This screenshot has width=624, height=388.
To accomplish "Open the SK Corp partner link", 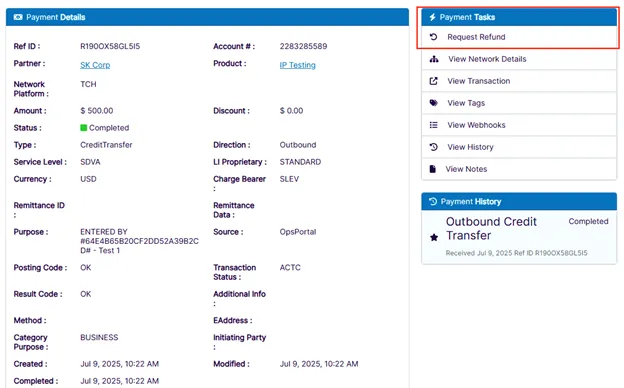I will point(95,65).
